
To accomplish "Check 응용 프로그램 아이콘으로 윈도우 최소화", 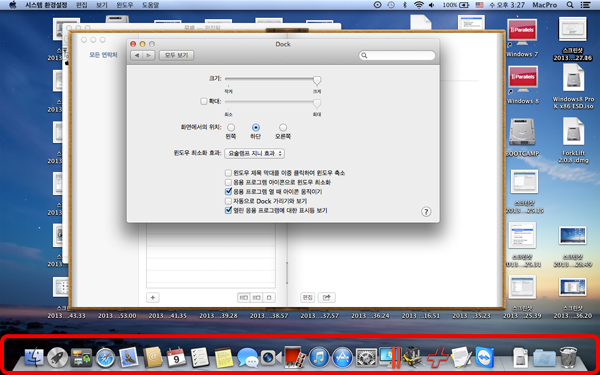I will click(x=228, y=182).
